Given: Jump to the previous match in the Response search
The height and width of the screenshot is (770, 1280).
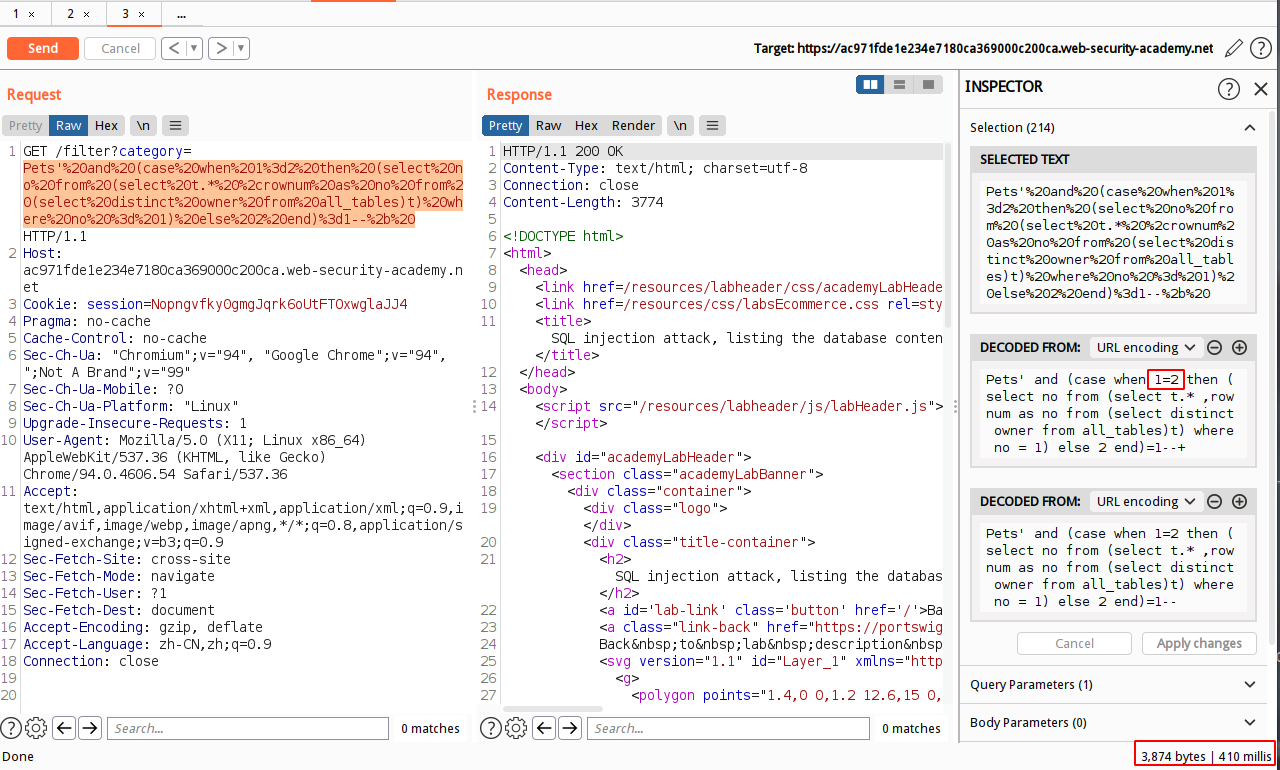Looking at the screenshot, I should coord(544,728).
